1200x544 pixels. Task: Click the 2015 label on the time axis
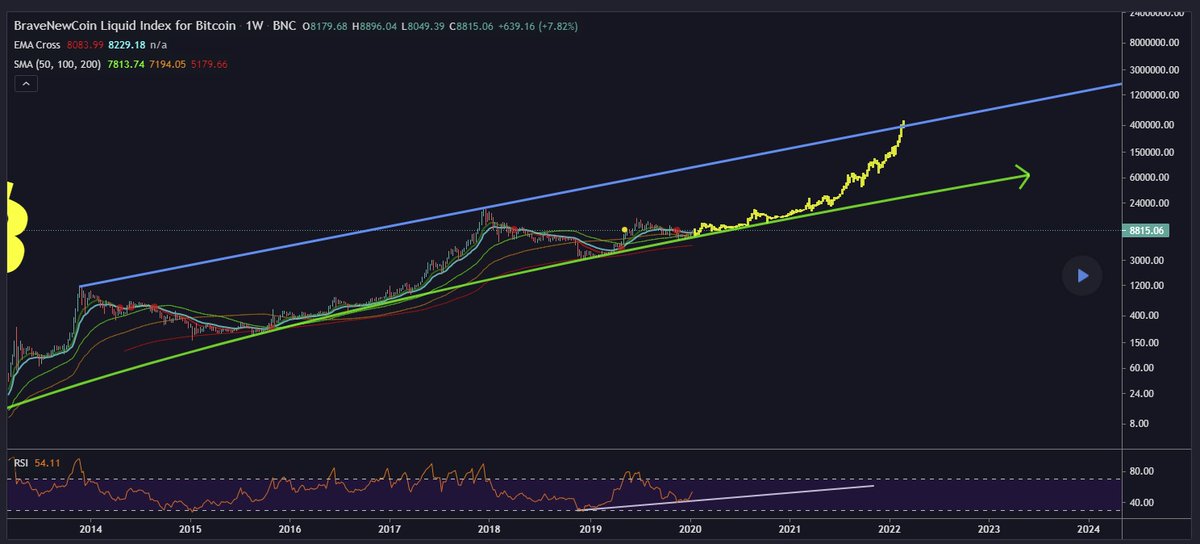coord(189,528)
